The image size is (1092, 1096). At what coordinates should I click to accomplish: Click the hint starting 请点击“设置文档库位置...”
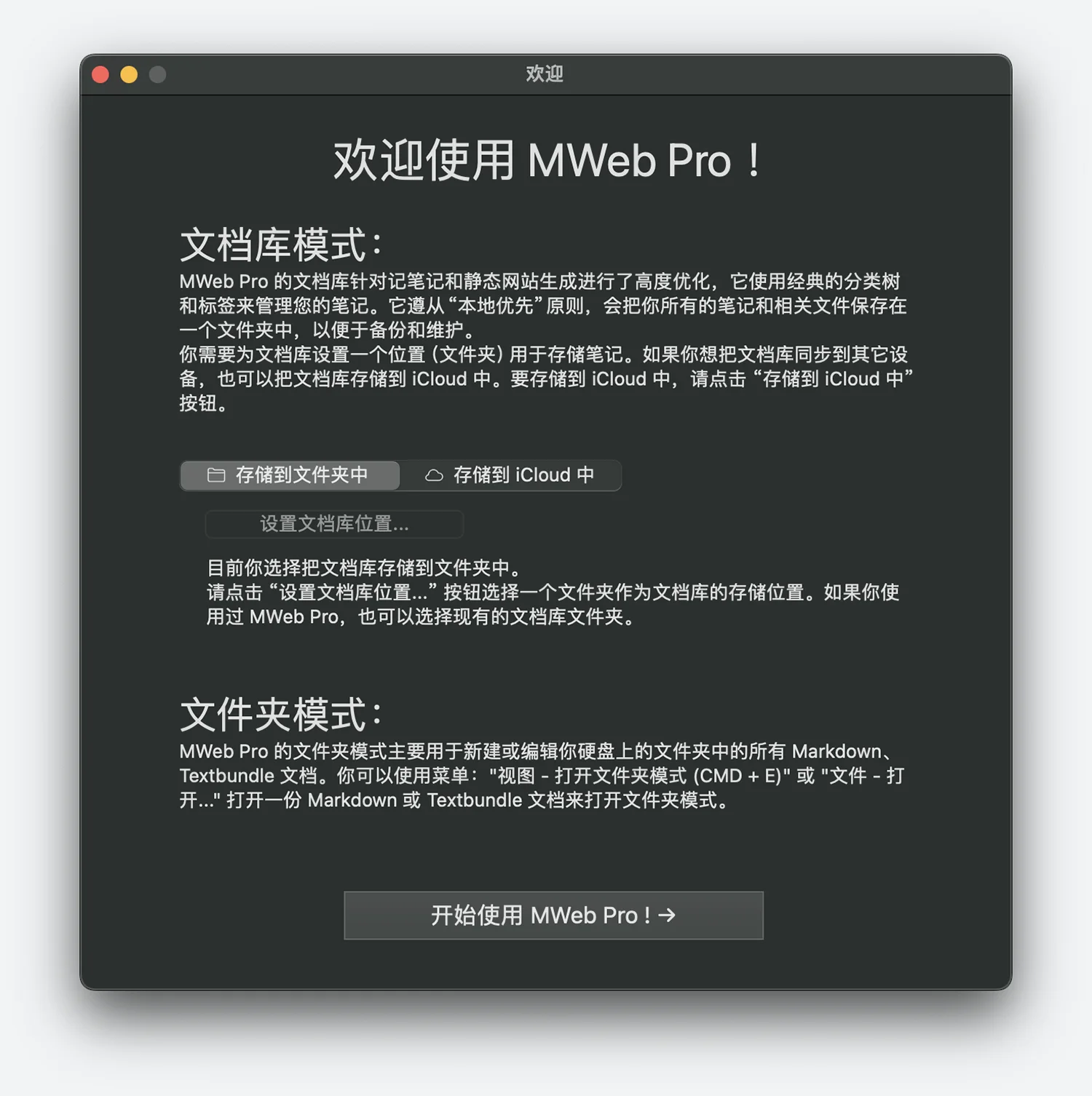tap(553, 604)
